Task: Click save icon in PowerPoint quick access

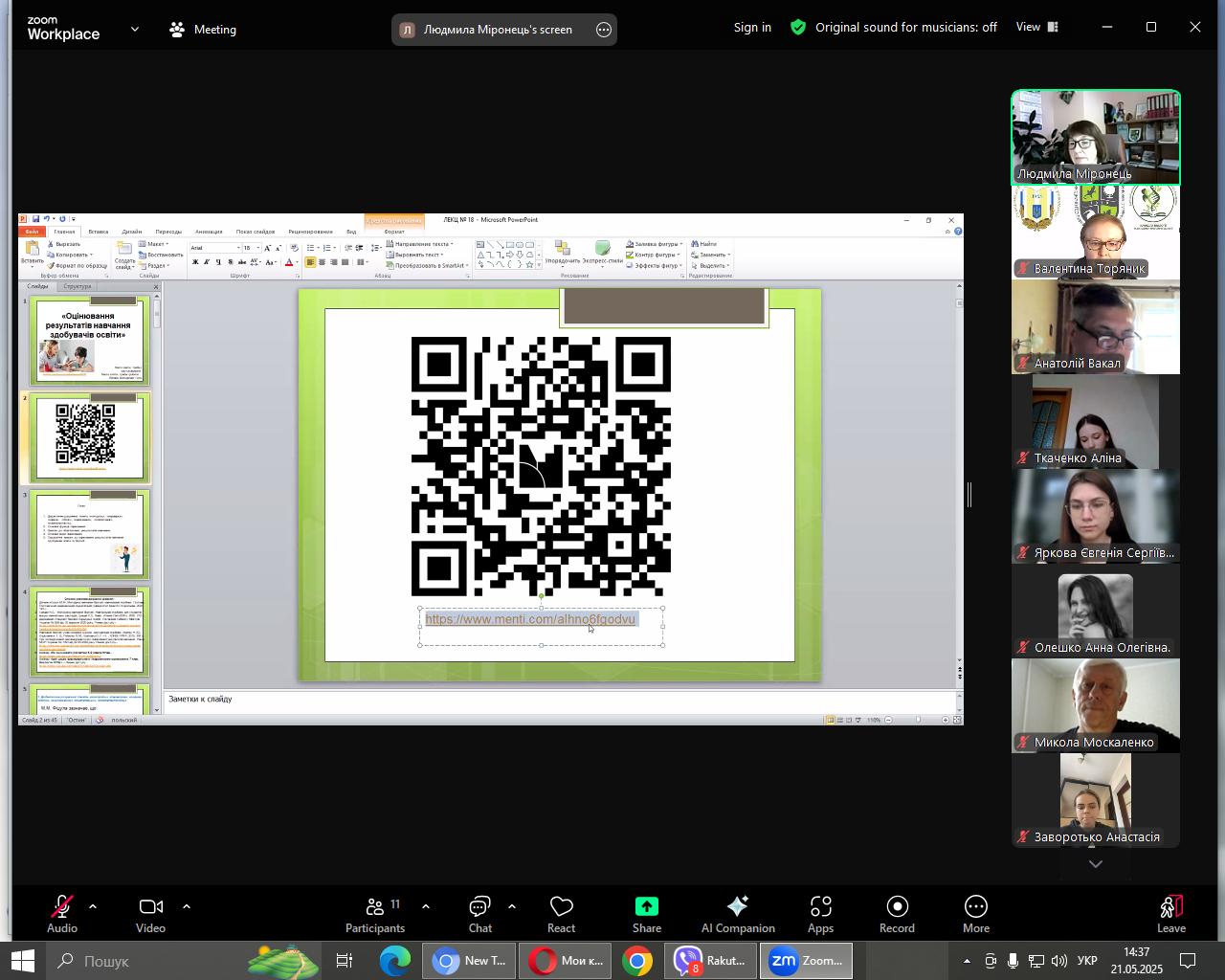Action: point(36,219)
